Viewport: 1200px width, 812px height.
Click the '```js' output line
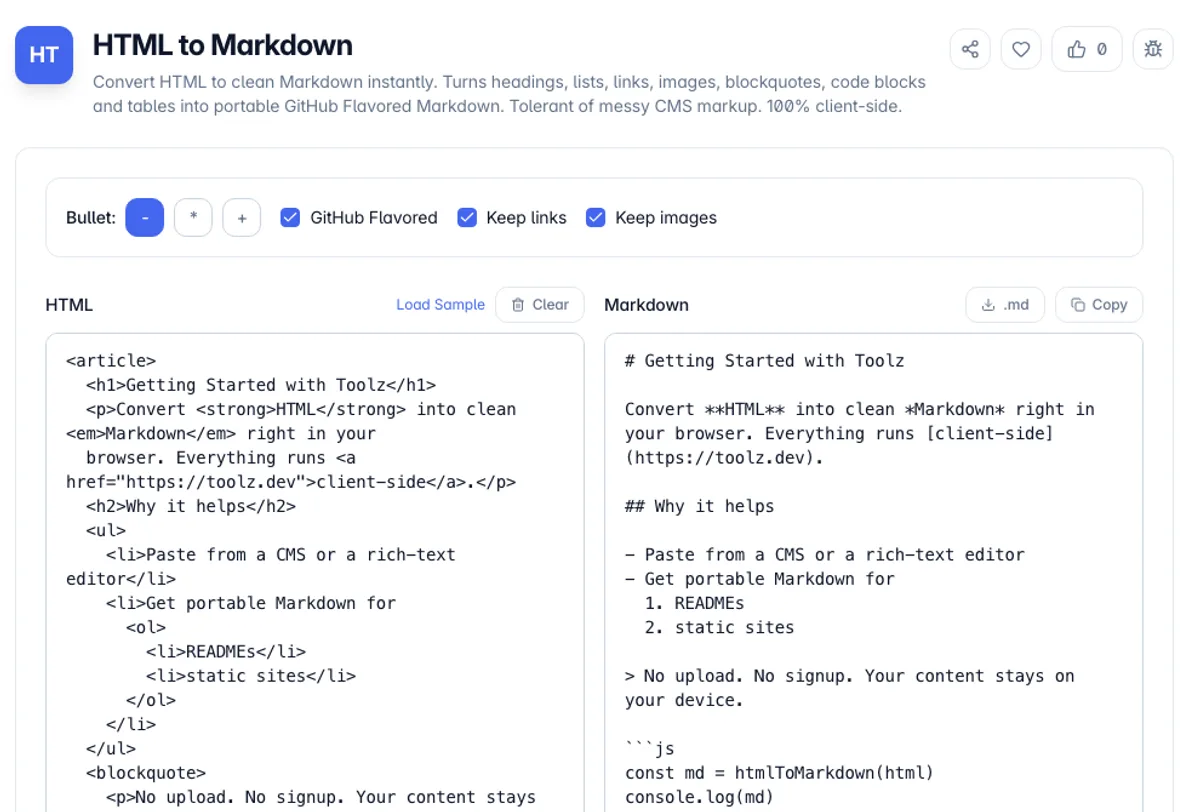point(650,749)
